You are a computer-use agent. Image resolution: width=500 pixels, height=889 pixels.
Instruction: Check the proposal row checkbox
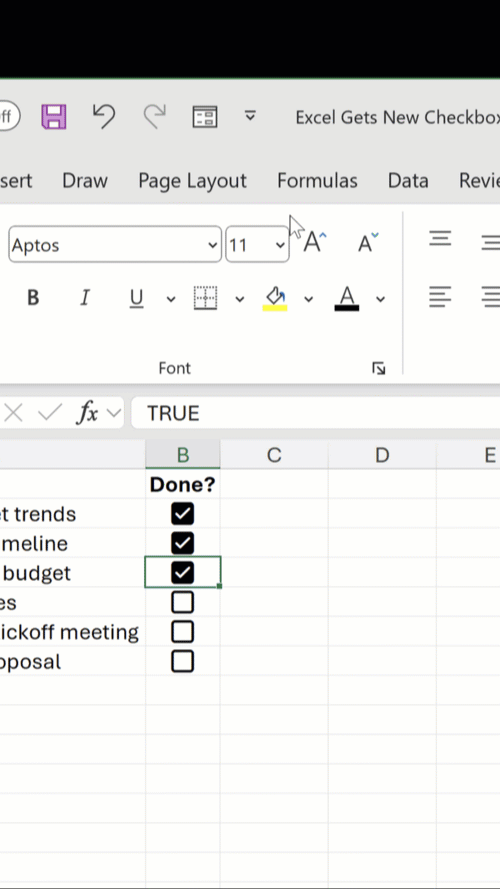coord(183,661)
